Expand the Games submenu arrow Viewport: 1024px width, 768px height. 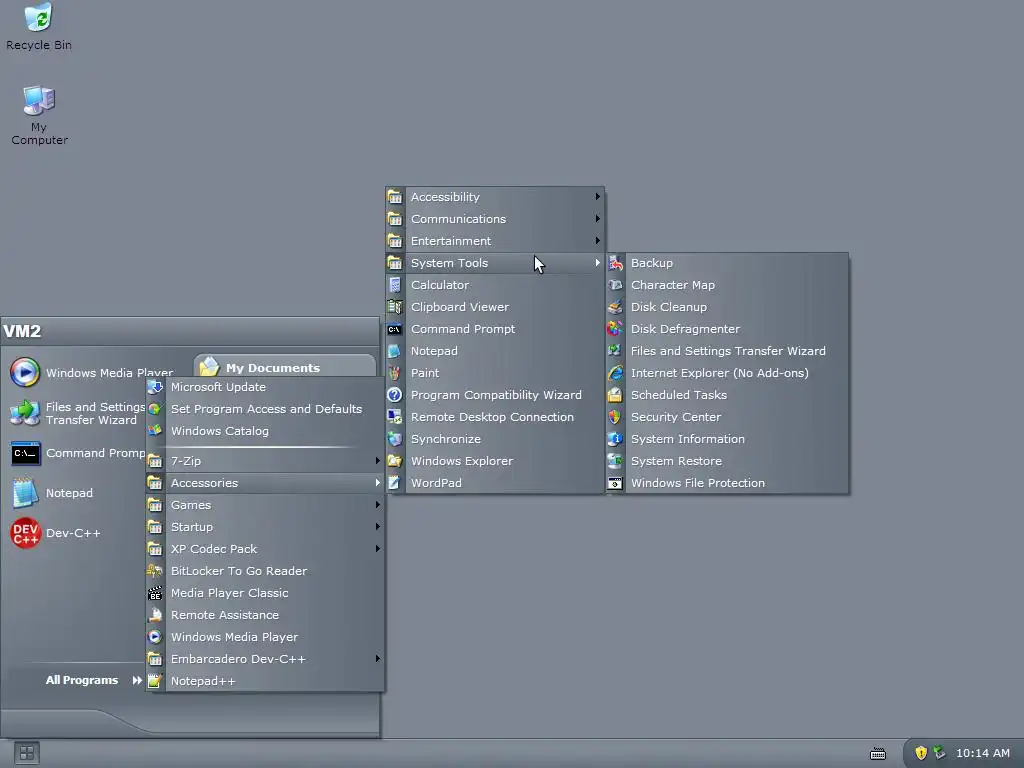(x=377, y=505)
